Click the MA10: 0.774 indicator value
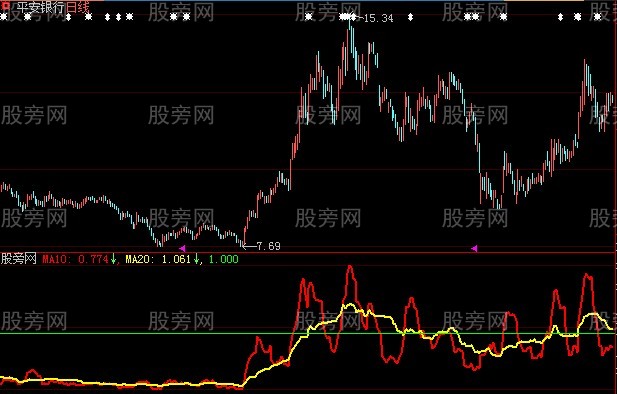This screenshot has width=617, height=394. click(x=75, y=259)
